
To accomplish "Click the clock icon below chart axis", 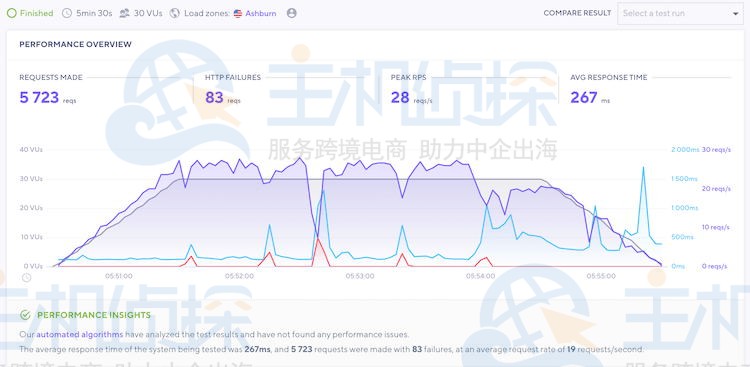I will (27, 277).
